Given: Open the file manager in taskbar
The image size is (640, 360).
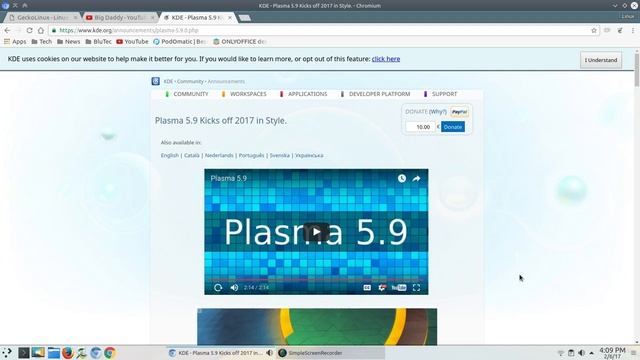Looking at the screenshot, I should (x=53, y=353).
